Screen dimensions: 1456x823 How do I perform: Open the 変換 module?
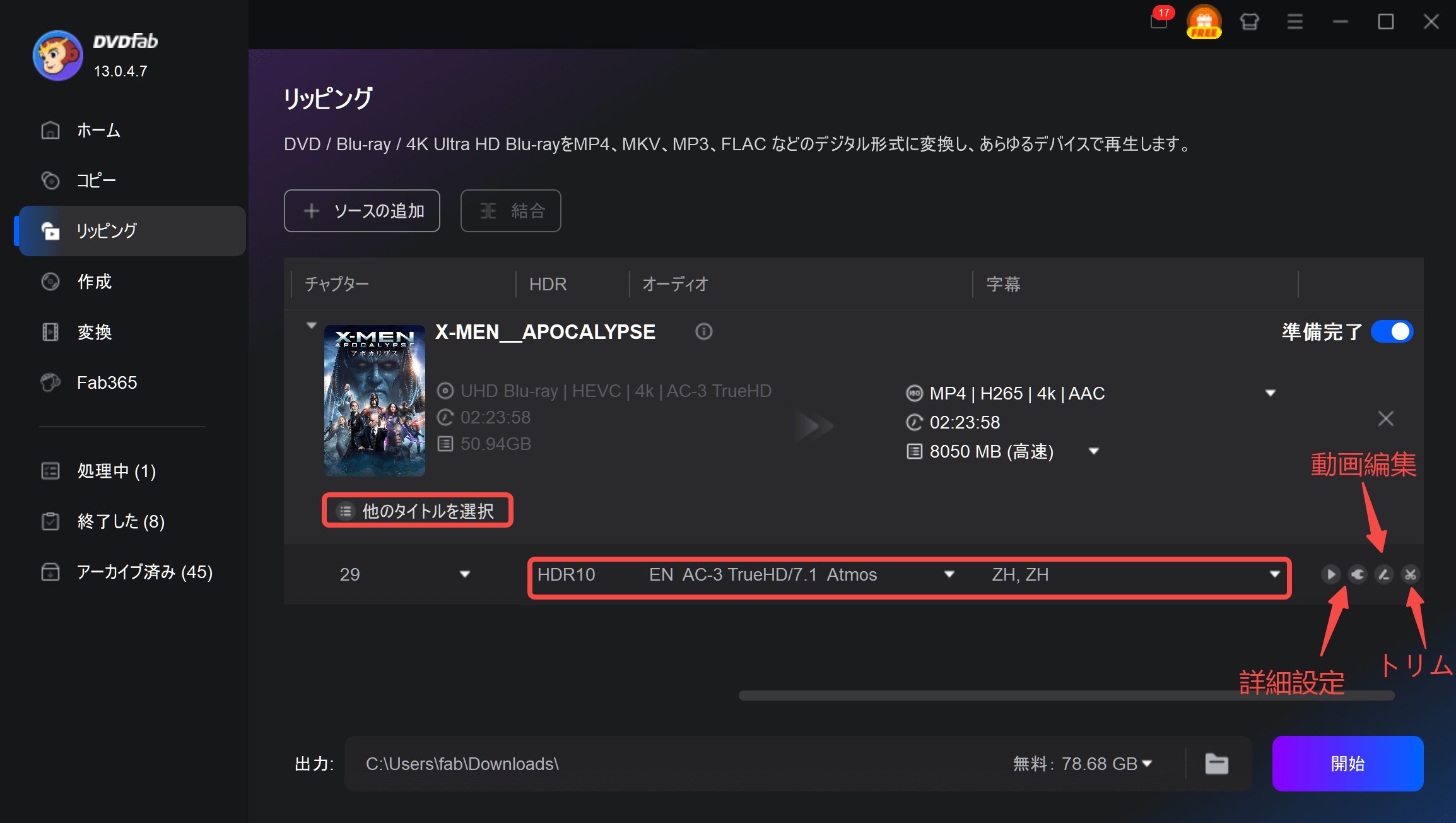tap(132, 332)
